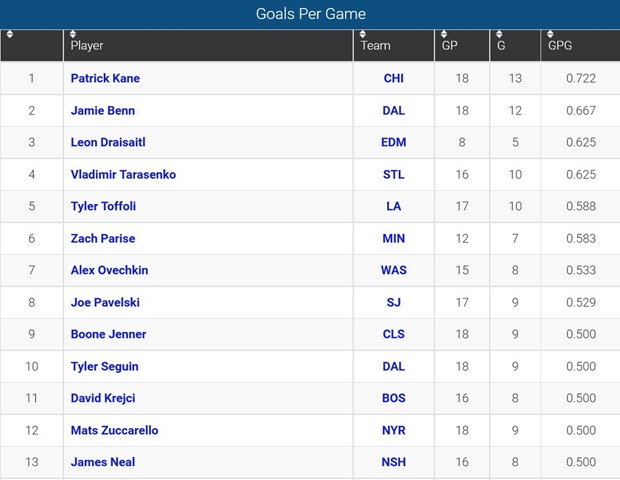This screenshot has width=620, height=480.
Task: Select the STL team link
Action: (394, 174)
